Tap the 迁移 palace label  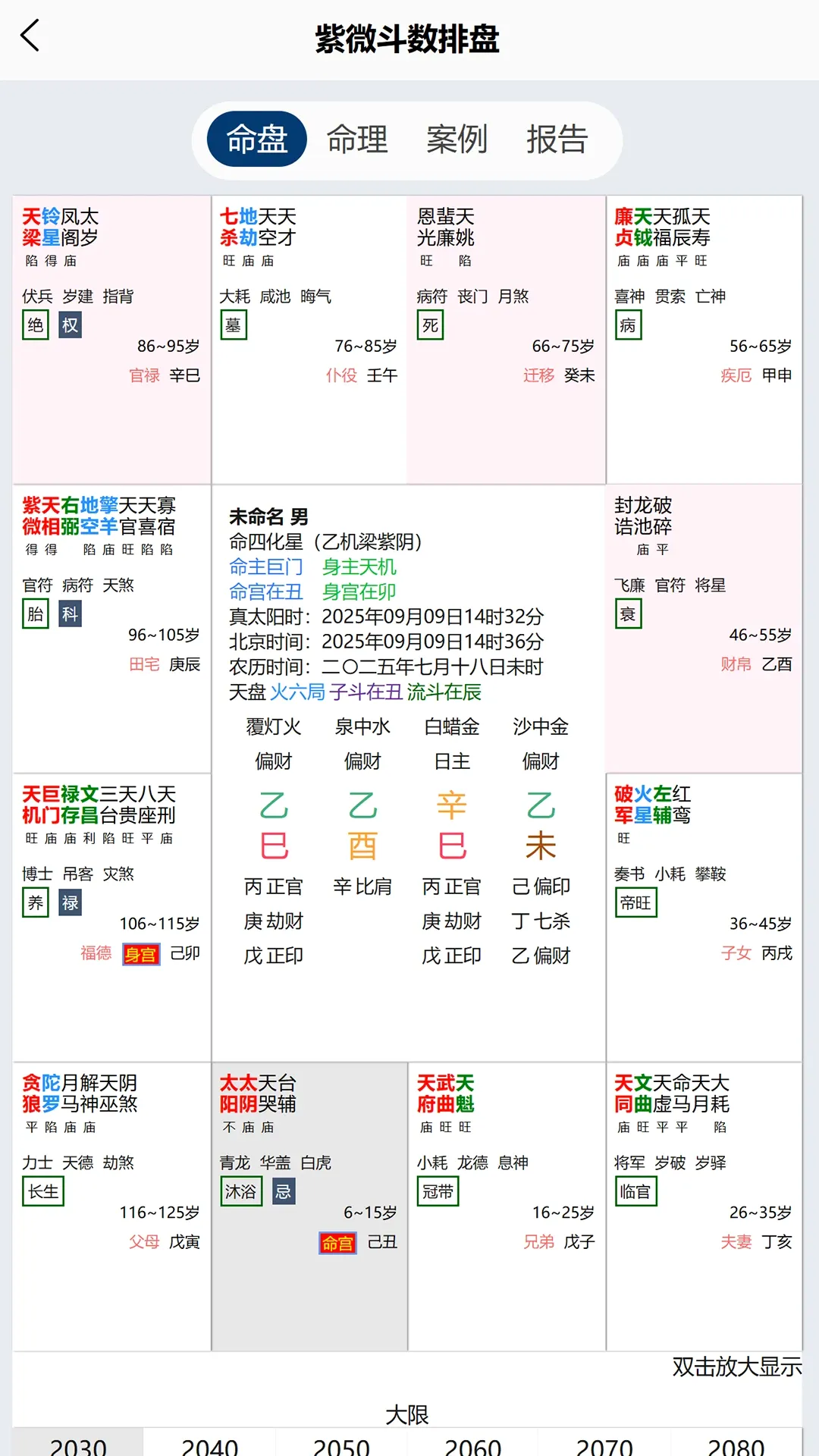pyautogui.click(x=538, y=375)
